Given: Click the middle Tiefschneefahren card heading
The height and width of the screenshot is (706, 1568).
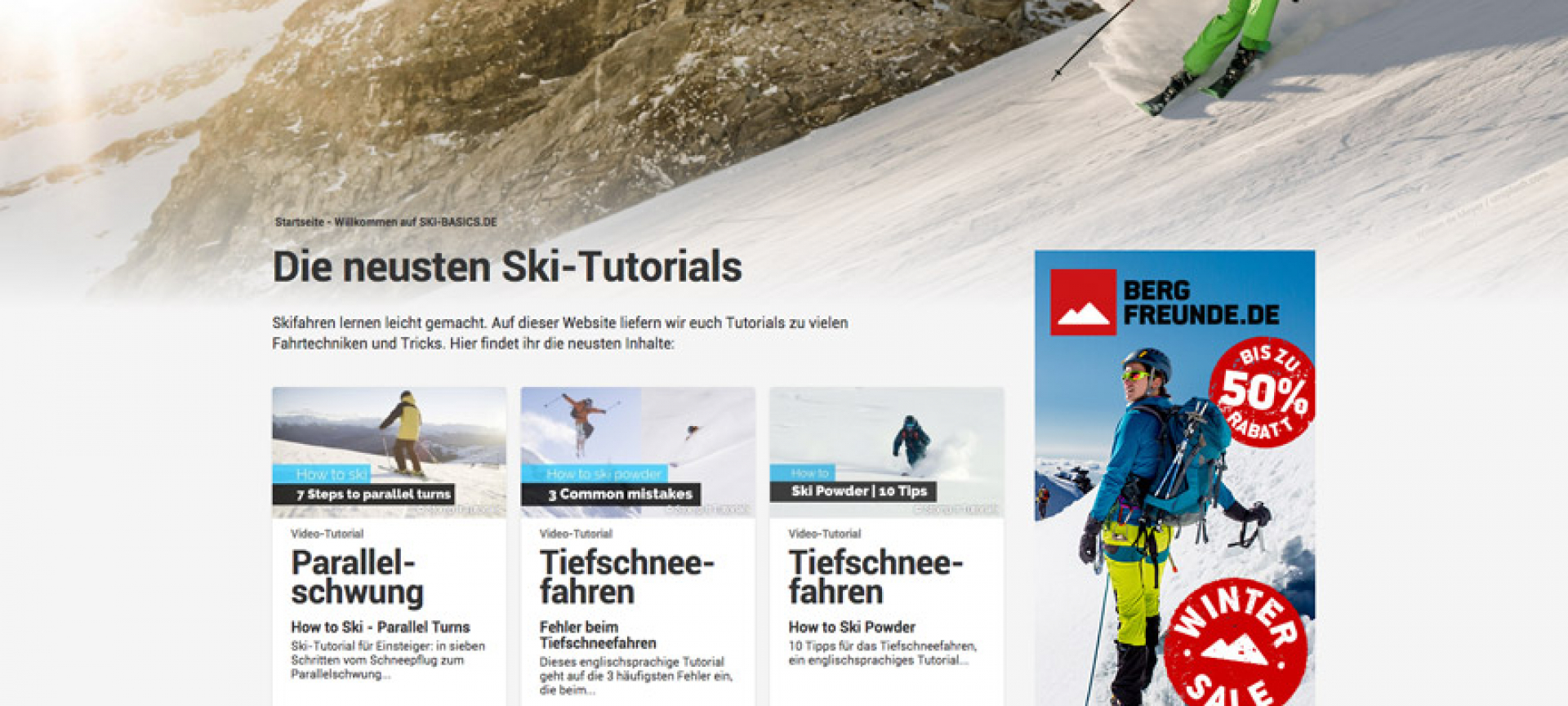Looking at the screenshot, I should [x=627, y=577].
